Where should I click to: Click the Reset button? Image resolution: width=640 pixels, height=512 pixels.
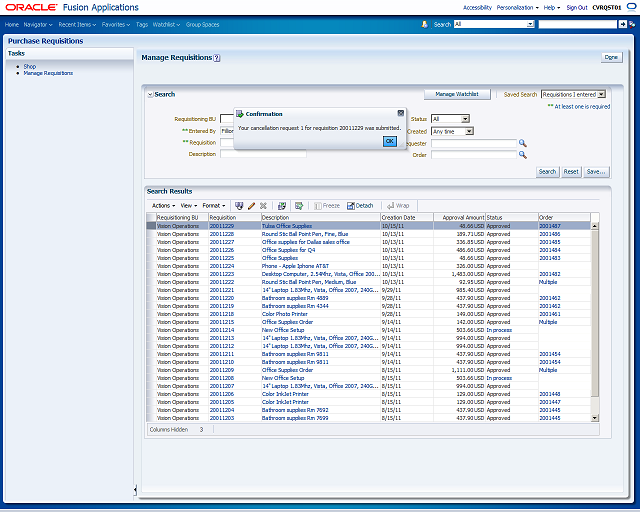click(571, 172)
